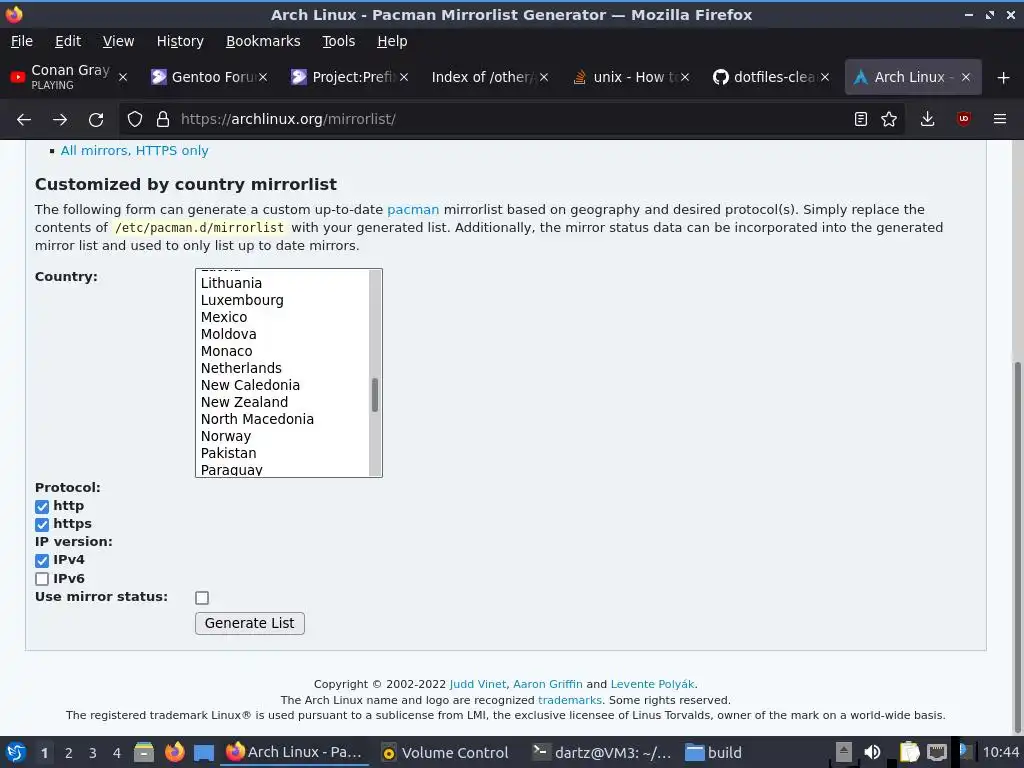
Task: Go back to the previous page
Action: (24, 120)
